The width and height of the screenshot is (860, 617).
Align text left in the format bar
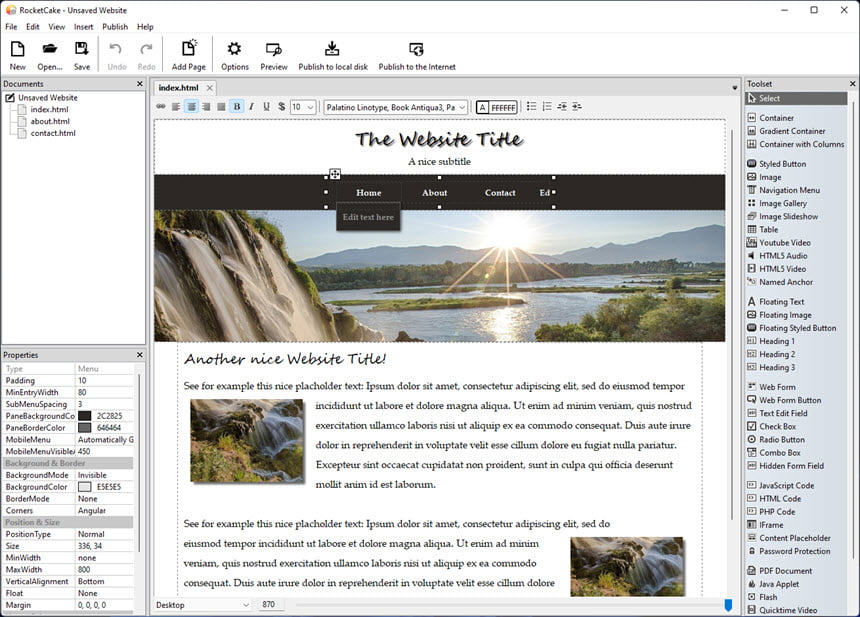point(176,106)
